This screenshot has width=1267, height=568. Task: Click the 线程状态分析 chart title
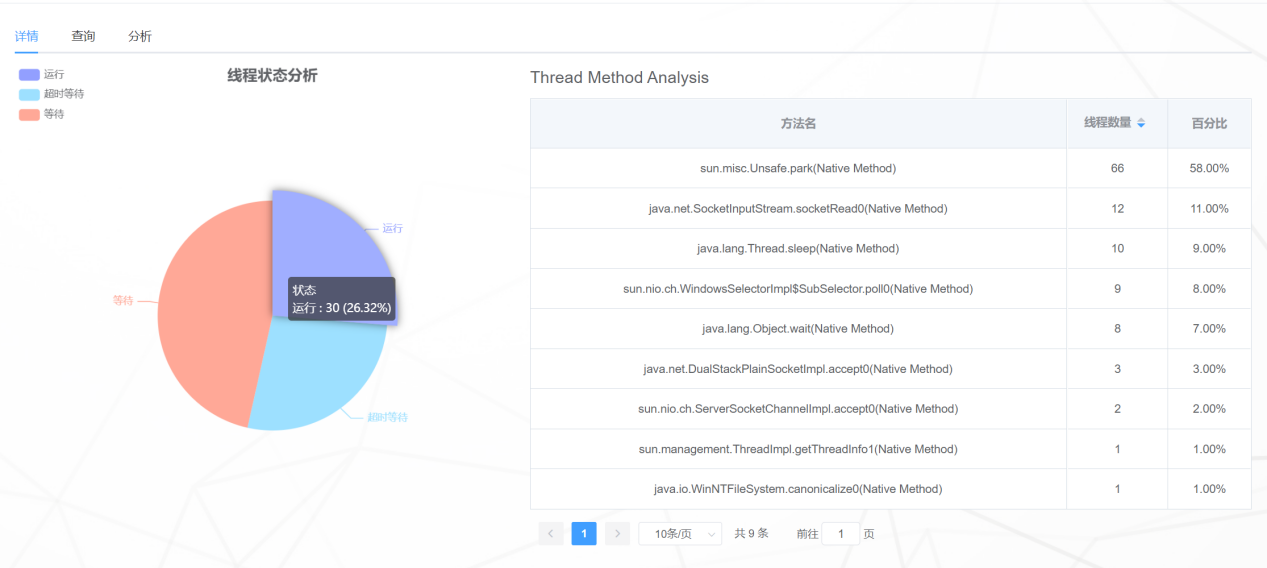click(x=273, y=75)
